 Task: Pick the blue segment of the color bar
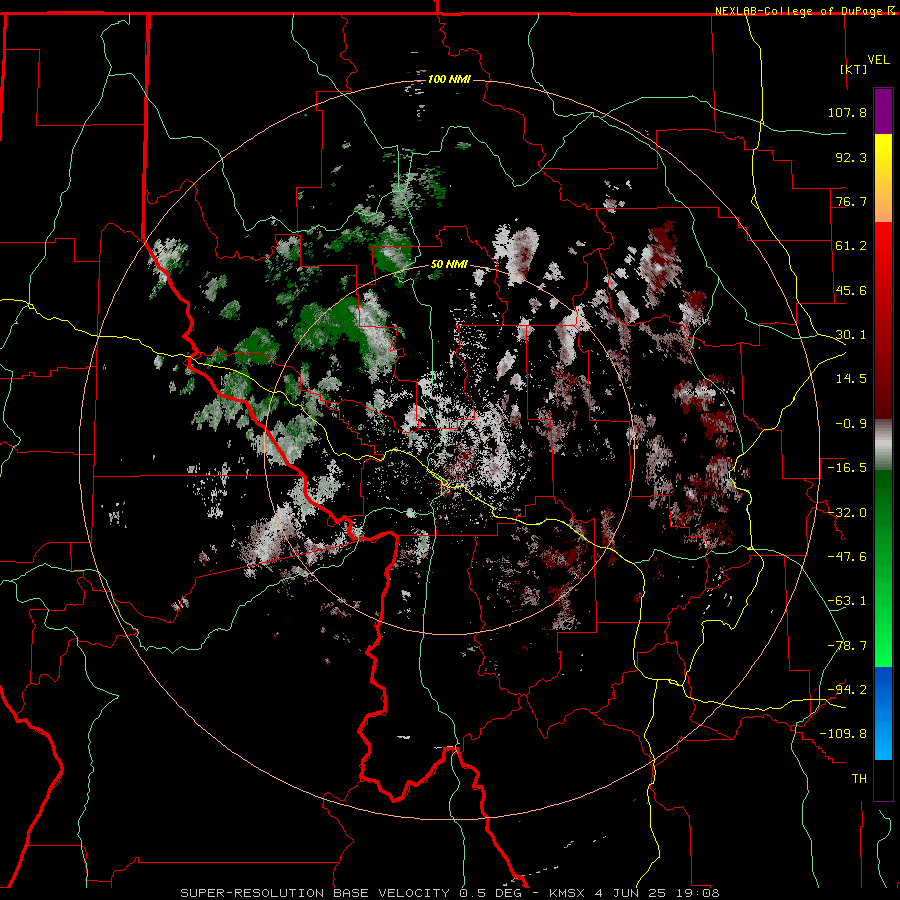tap(883, 713)
